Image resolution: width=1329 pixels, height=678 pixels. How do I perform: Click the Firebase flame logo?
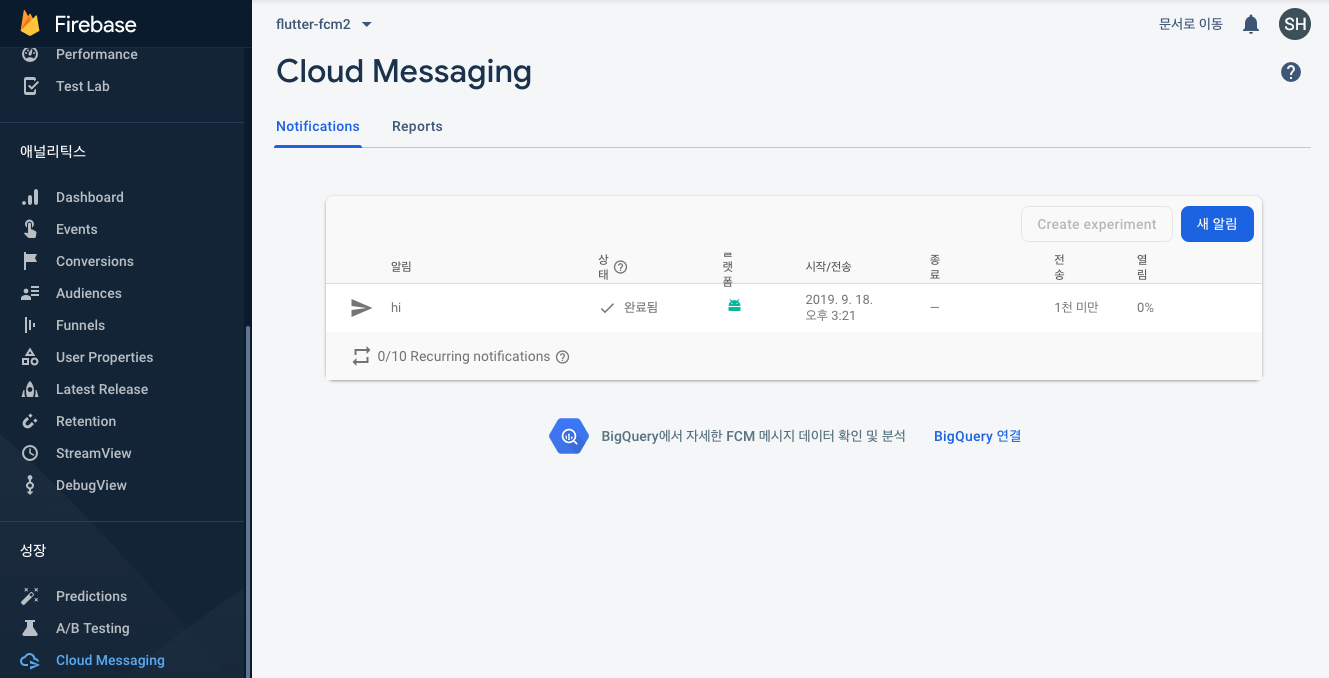[x=30, y=24]
